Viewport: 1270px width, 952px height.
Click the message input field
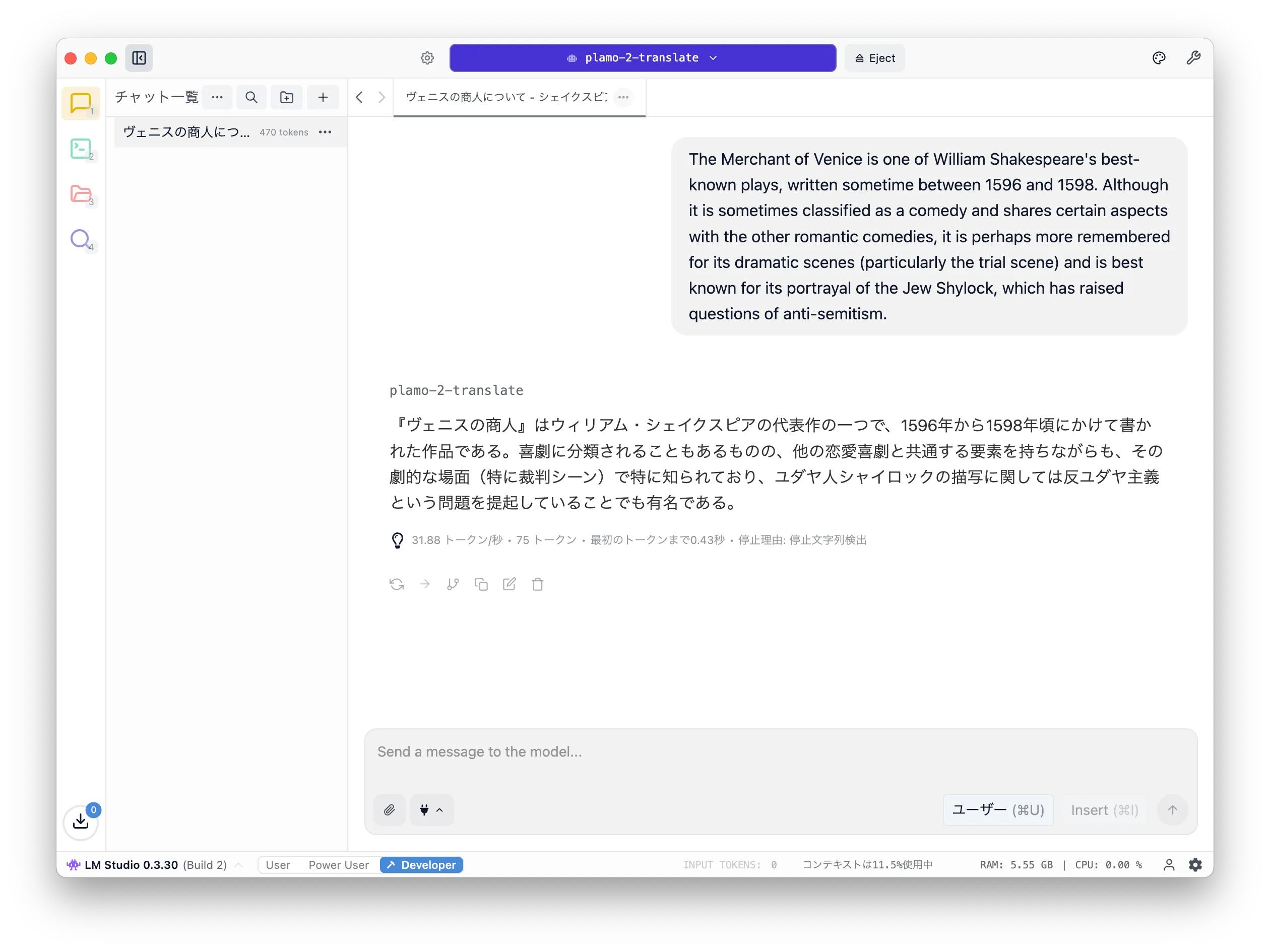click(x=689, y=752)
